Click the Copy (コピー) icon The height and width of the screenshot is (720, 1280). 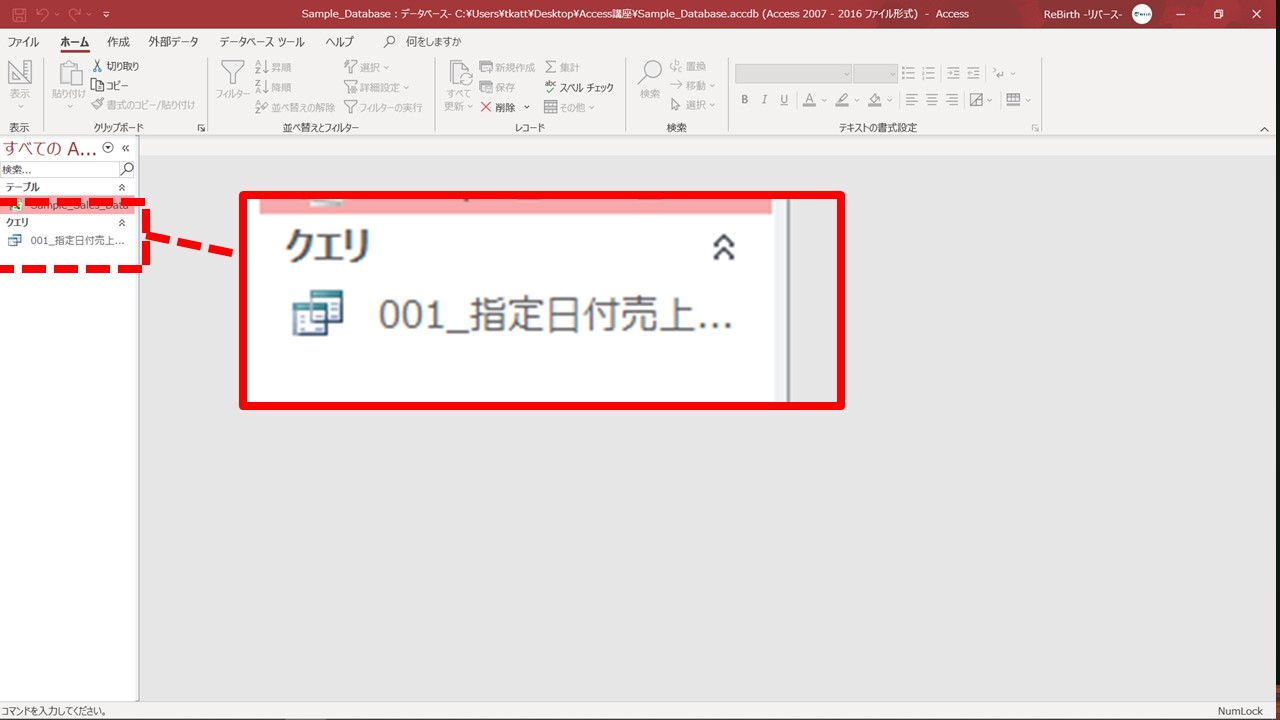click(x=98, y=85)
